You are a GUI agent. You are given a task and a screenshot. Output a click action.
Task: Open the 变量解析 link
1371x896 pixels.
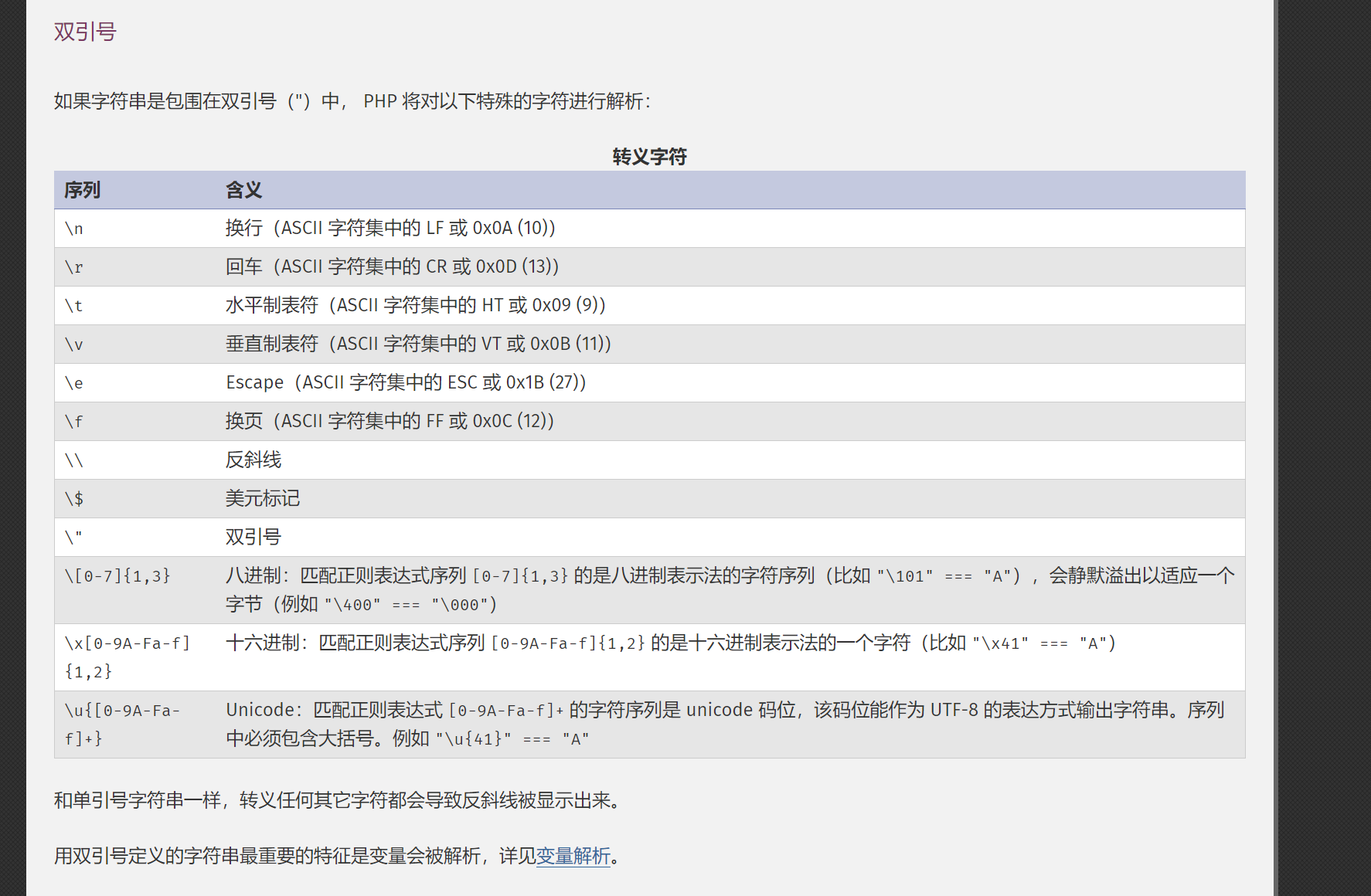coord(573,856)
